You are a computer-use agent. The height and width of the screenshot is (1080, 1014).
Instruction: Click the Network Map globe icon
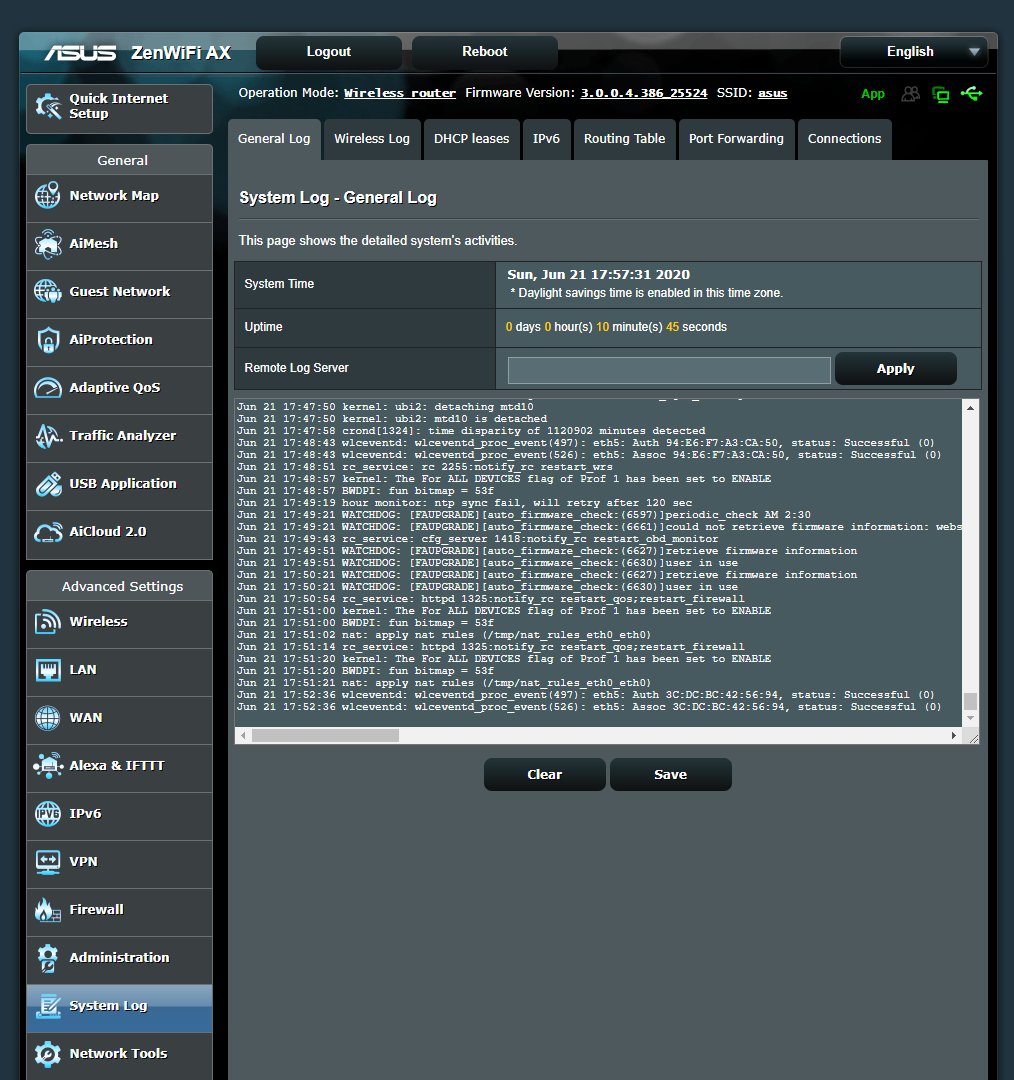click(48, 196)
